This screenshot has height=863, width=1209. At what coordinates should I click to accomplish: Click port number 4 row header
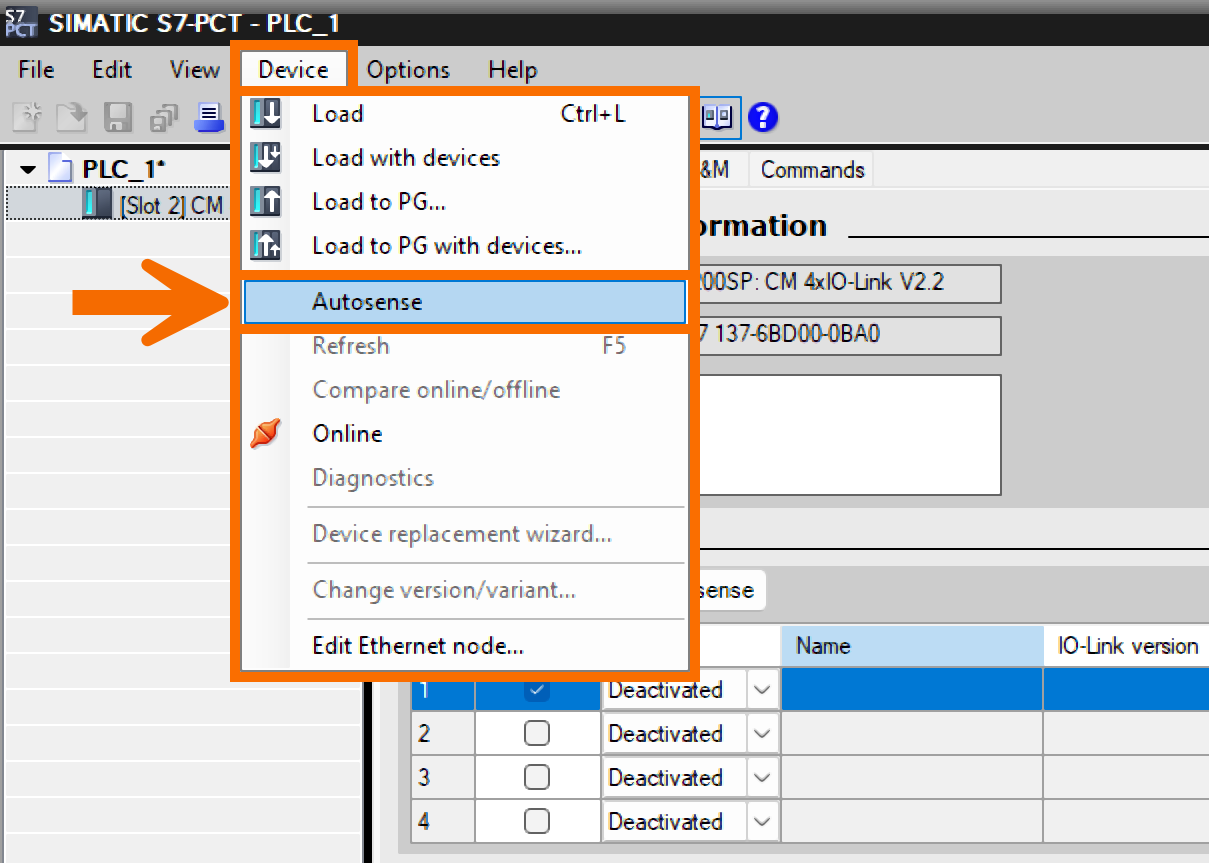443,822
